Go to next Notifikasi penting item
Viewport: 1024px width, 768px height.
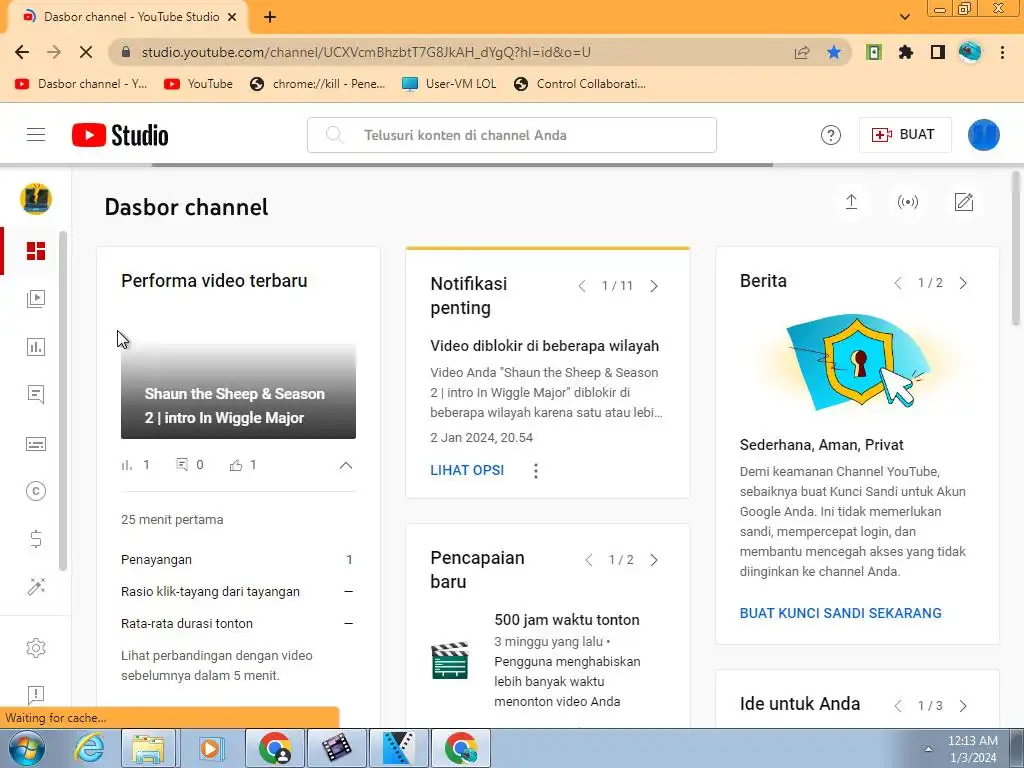point(654,286)
